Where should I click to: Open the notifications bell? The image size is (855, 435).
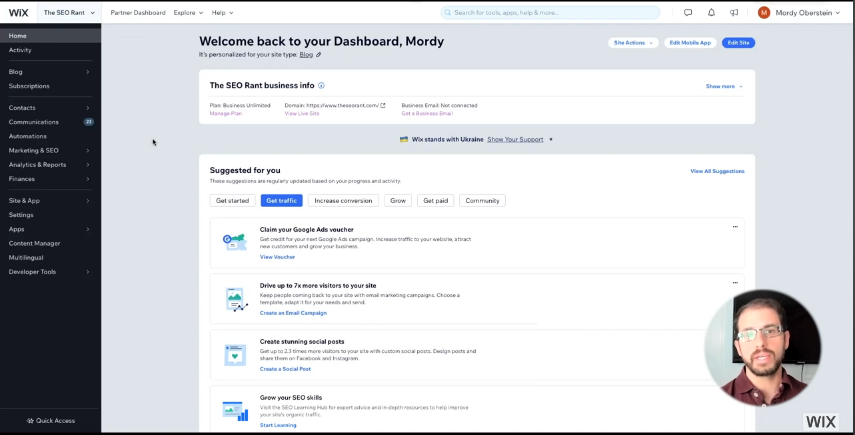point(711,13)
